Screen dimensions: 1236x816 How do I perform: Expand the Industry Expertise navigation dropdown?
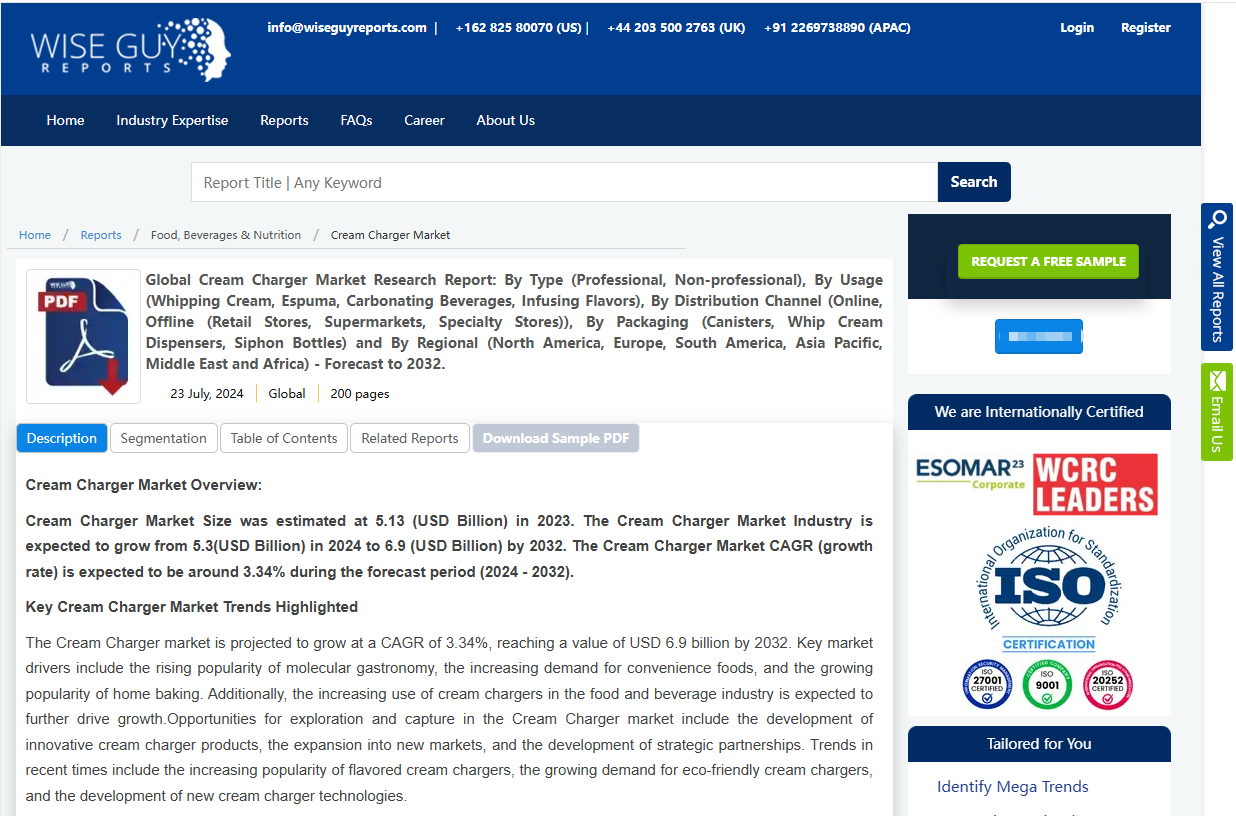click(x=171, y=120)
